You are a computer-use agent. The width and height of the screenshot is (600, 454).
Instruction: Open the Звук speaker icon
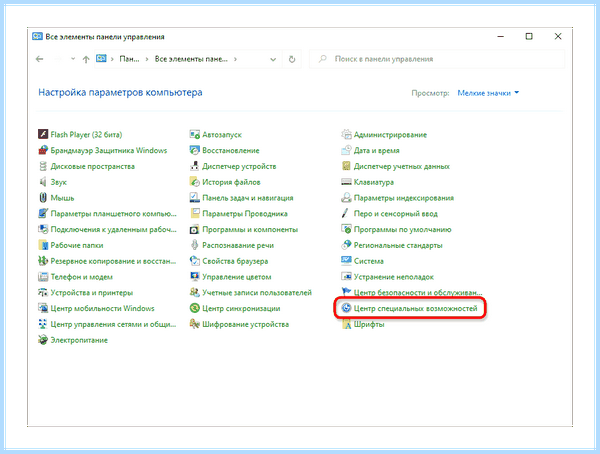pos(42,182)
